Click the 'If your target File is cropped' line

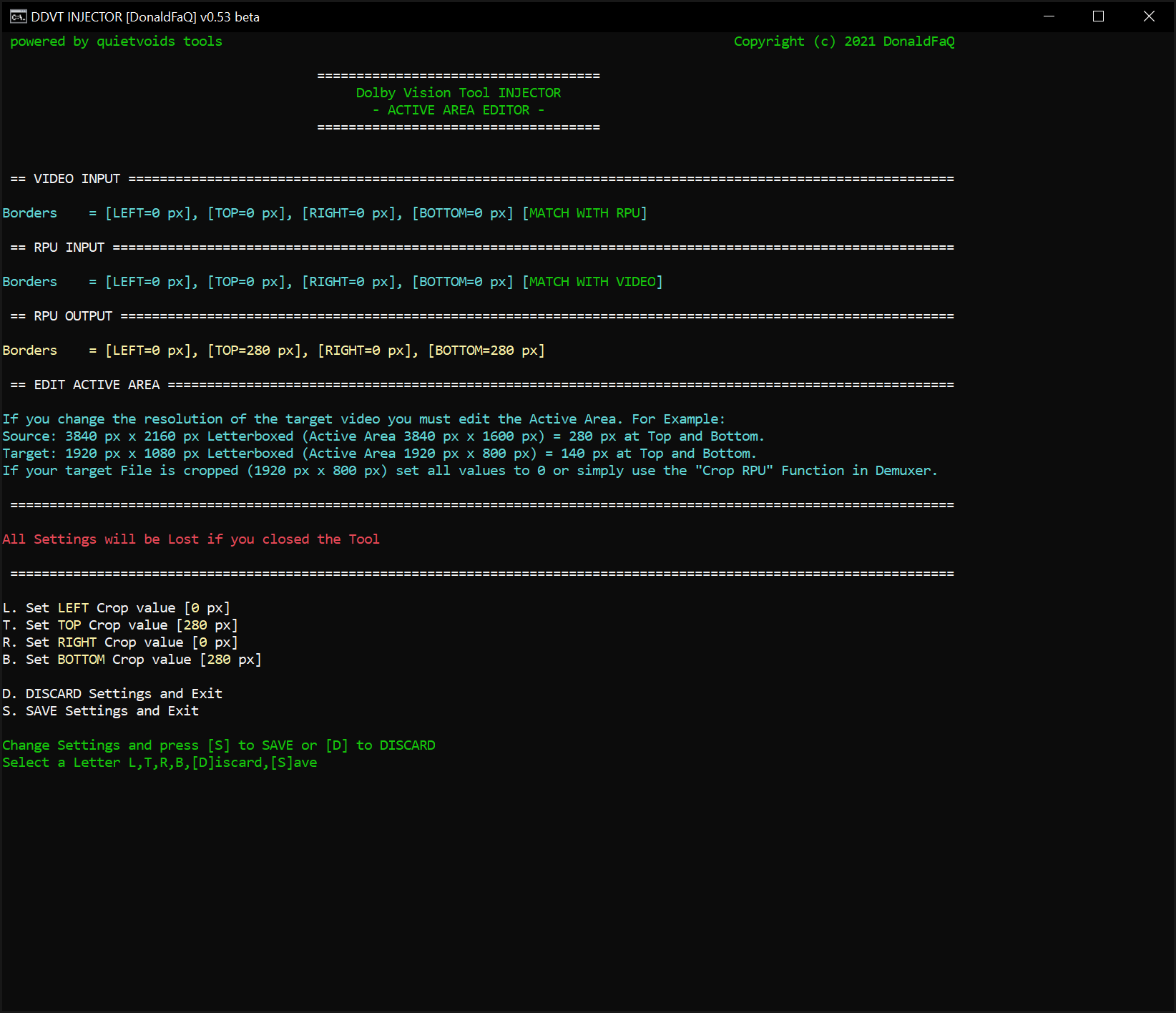470,471
